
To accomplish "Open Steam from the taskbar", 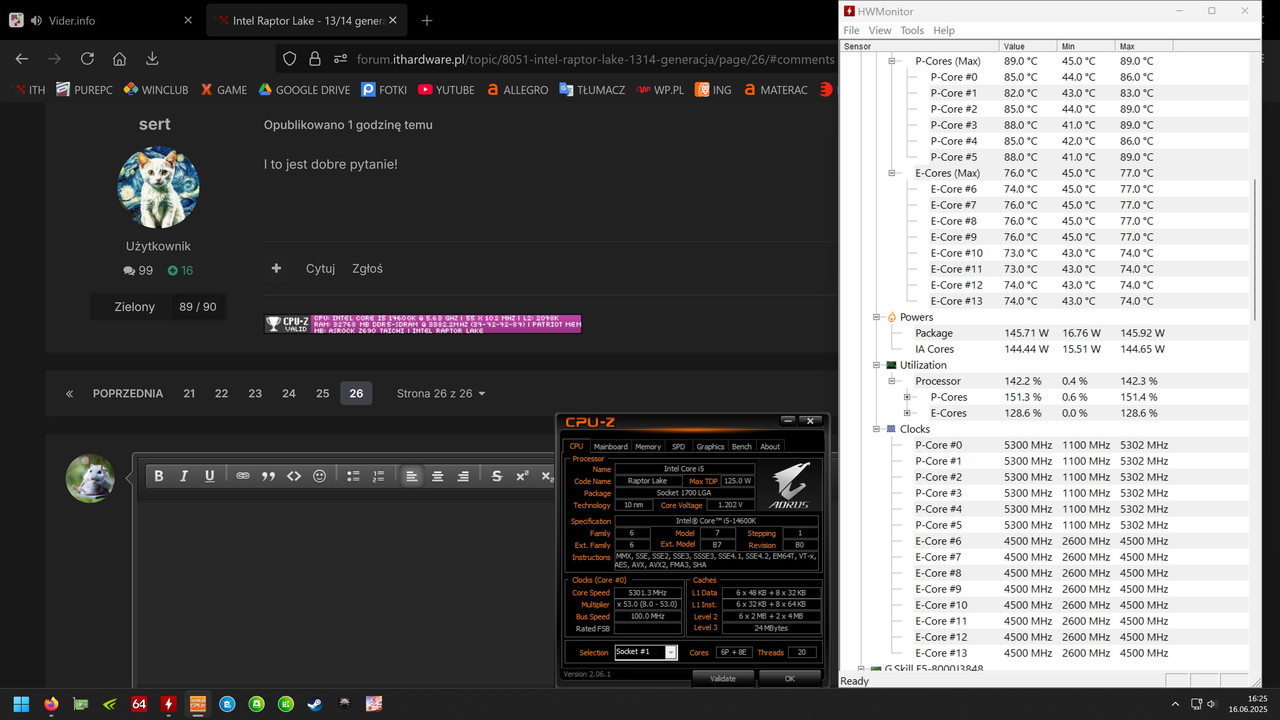I will pos(315,704).
